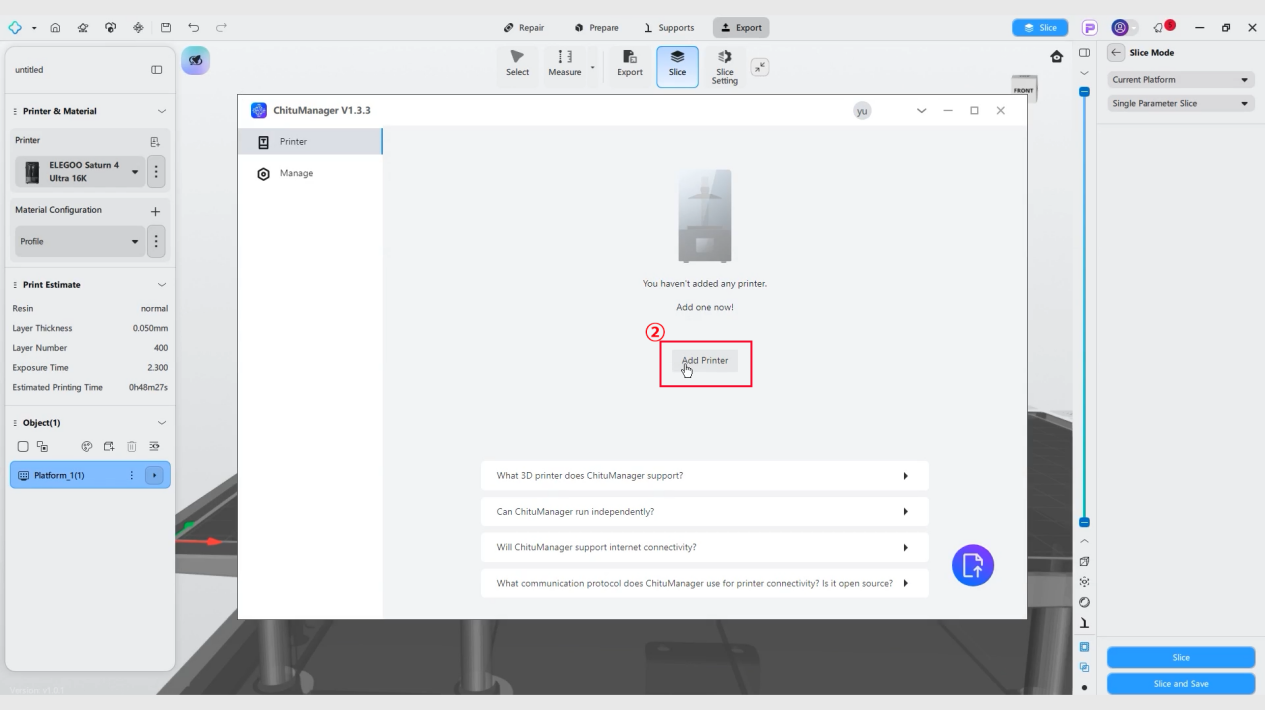Viewport: 1265px width, 710px height.
Task: Redo the last undone action
Action: (221, 28)
